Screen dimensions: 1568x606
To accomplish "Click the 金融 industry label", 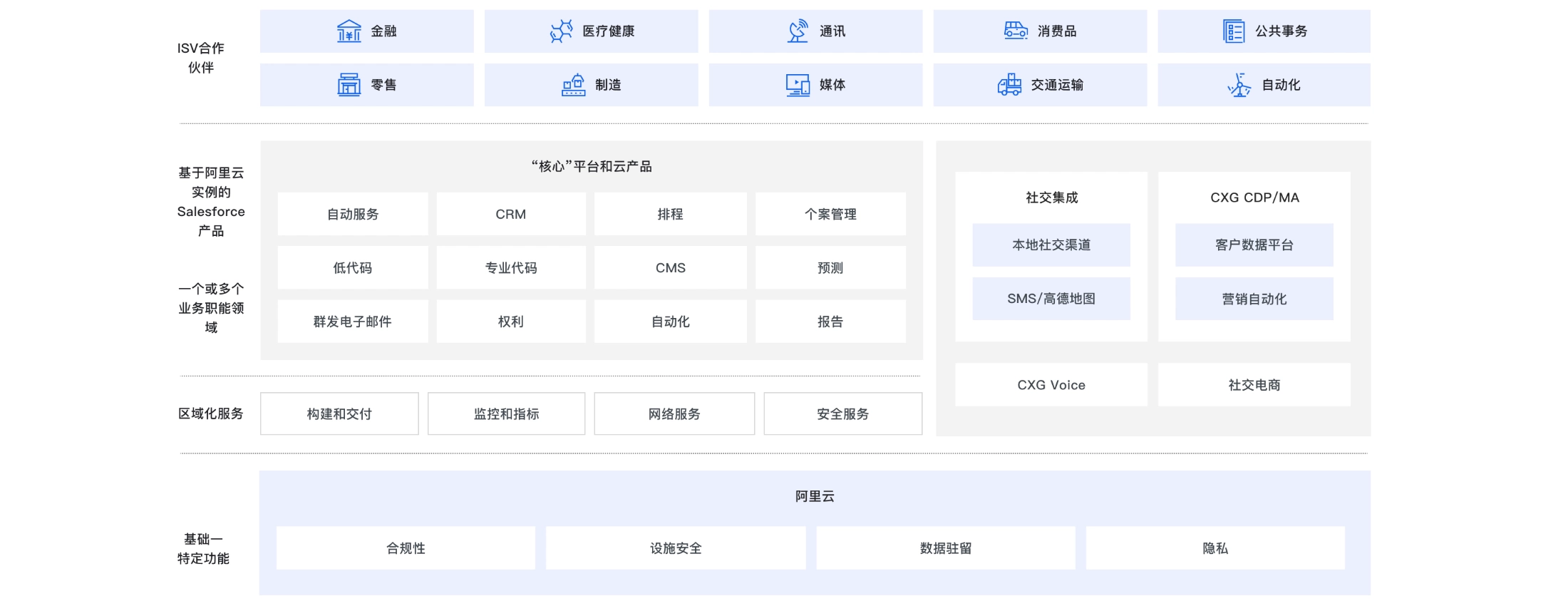I will (383, 31).
